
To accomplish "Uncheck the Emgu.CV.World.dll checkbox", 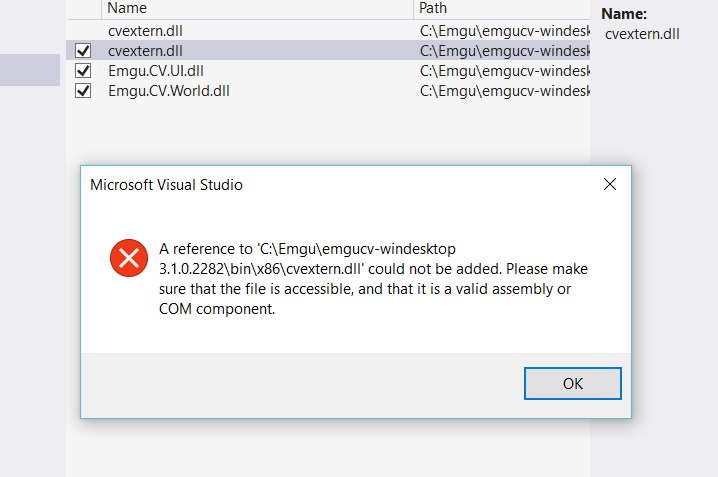I will pos(83,91).
